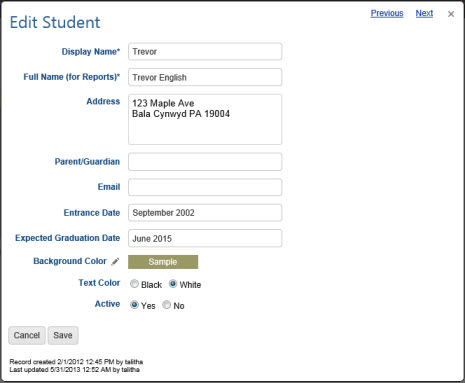The height and width of the screenshot is (383, 465).
Task: Click the Edit Student heading
Action: tap(55, 22)
